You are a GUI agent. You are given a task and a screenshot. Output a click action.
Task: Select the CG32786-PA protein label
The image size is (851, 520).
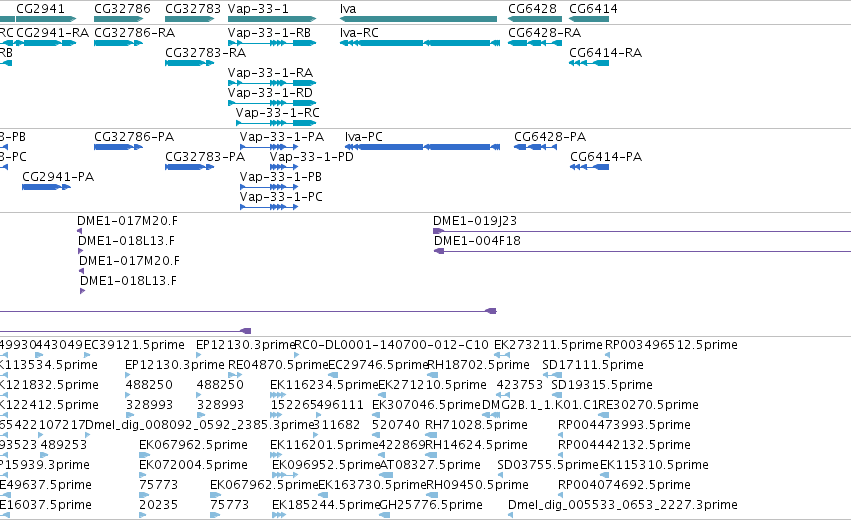[x=134, y=137]
